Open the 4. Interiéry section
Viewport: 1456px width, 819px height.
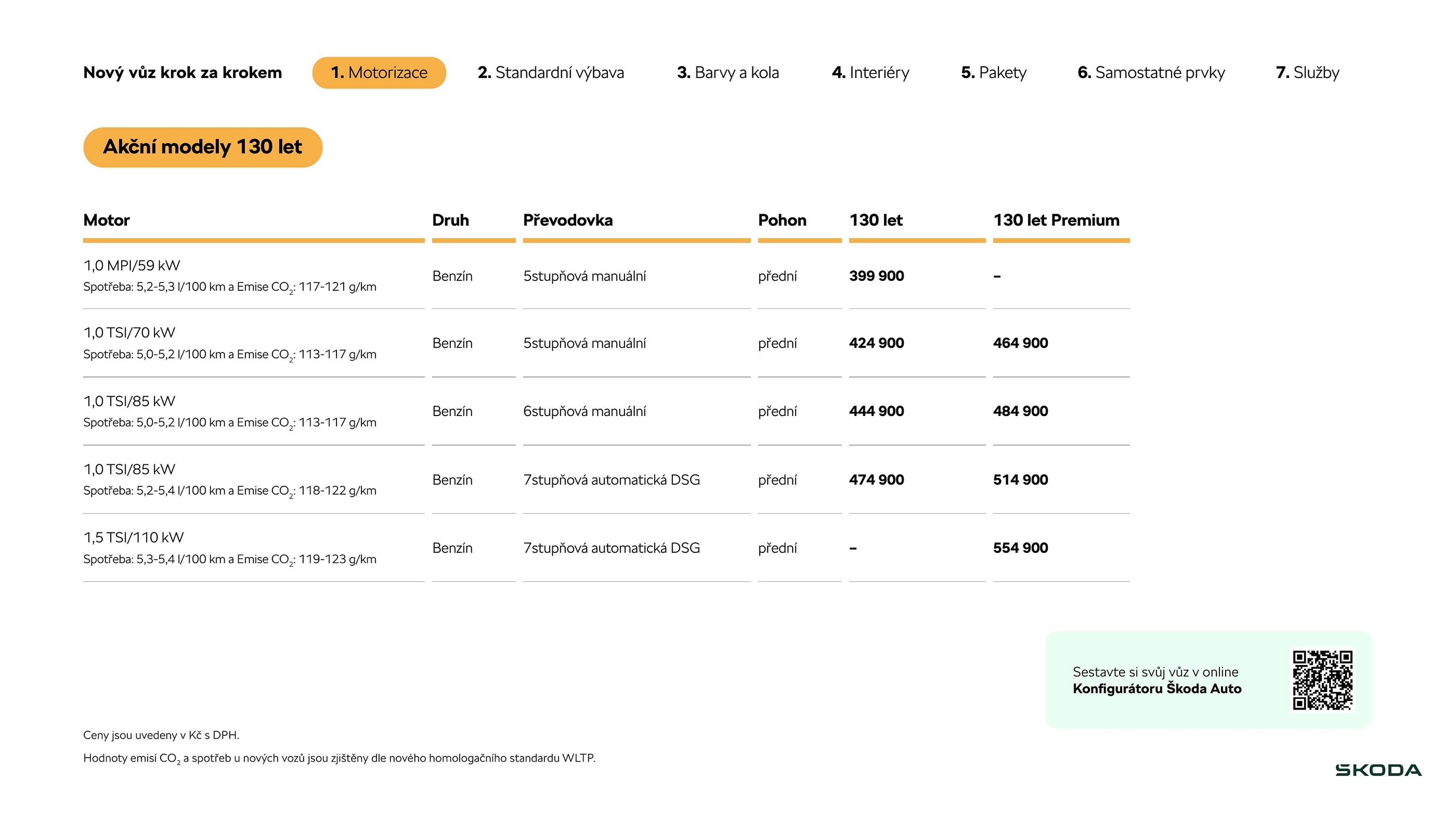point(870,72)
